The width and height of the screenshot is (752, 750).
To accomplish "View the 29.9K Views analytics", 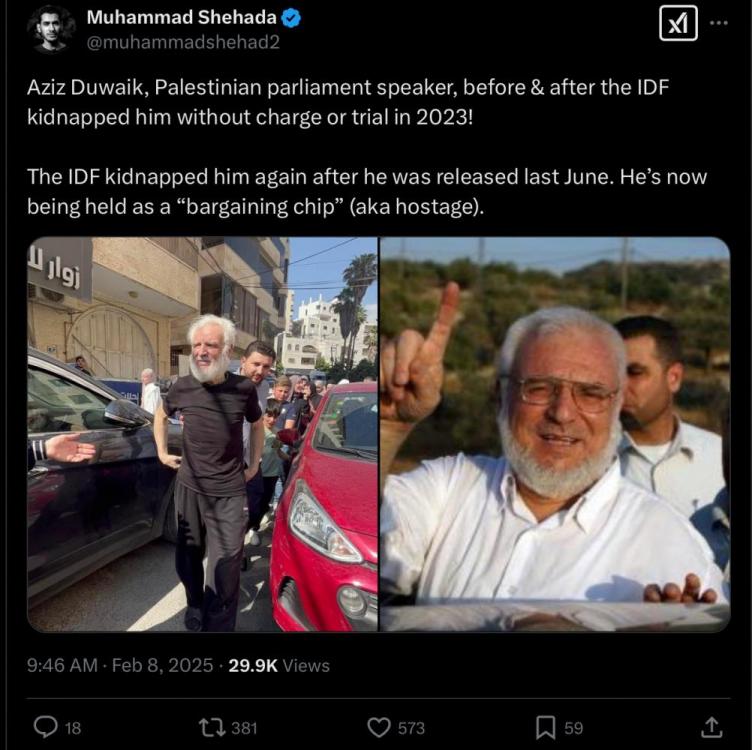I will [x=279, y=664].
